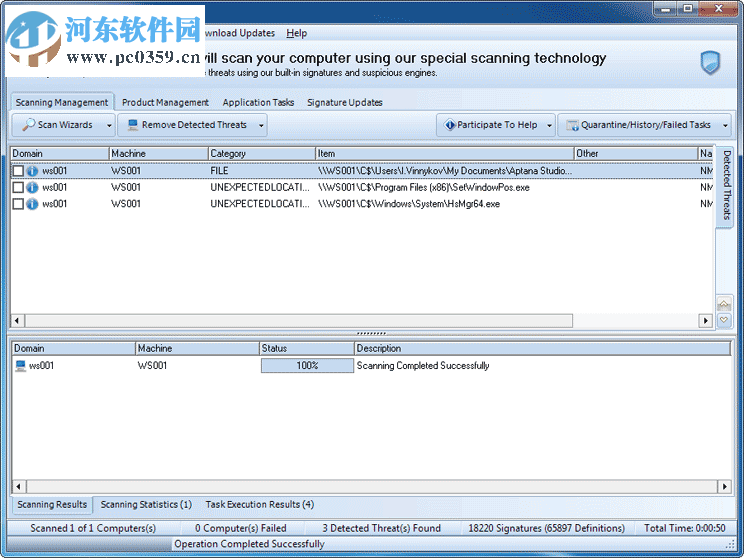744x558 pixels.
Task: Click the blue shield icon in header
Action: click(710, 63)
